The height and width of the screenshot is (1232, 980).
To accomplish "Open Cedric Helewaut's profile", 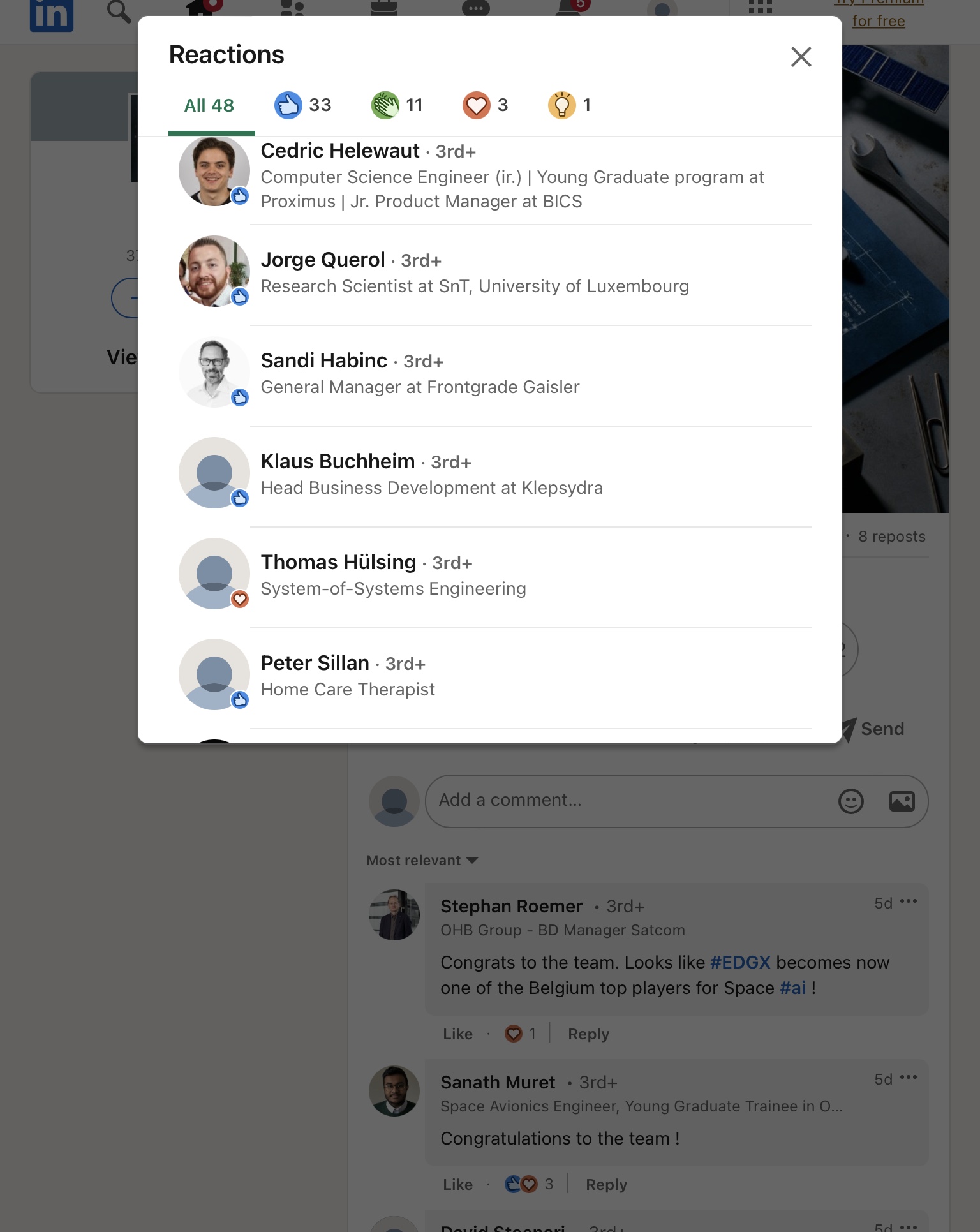I will (x=340, y=151).
